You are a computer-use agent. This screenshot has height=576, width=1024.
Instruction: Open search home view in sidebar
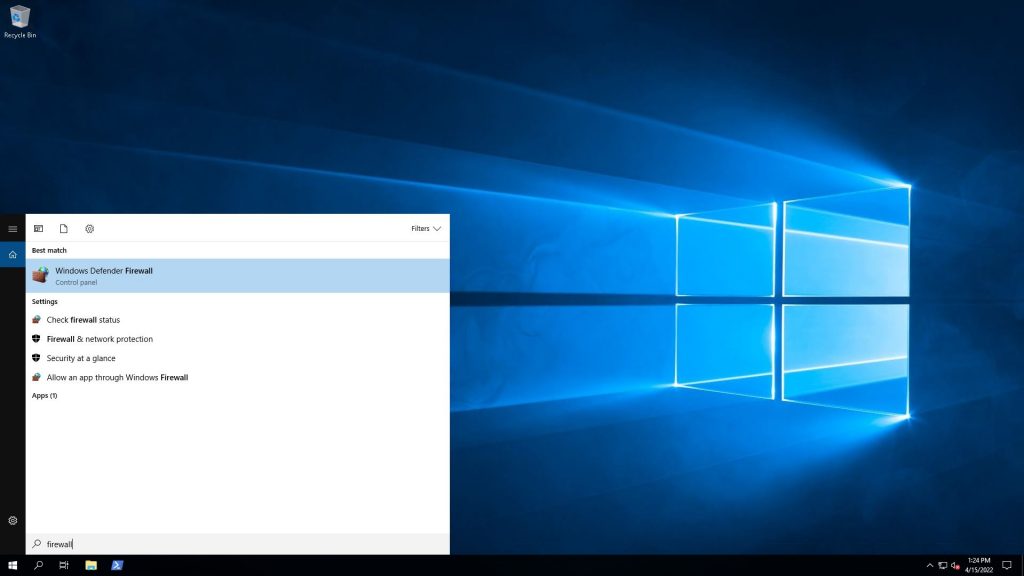13,254
